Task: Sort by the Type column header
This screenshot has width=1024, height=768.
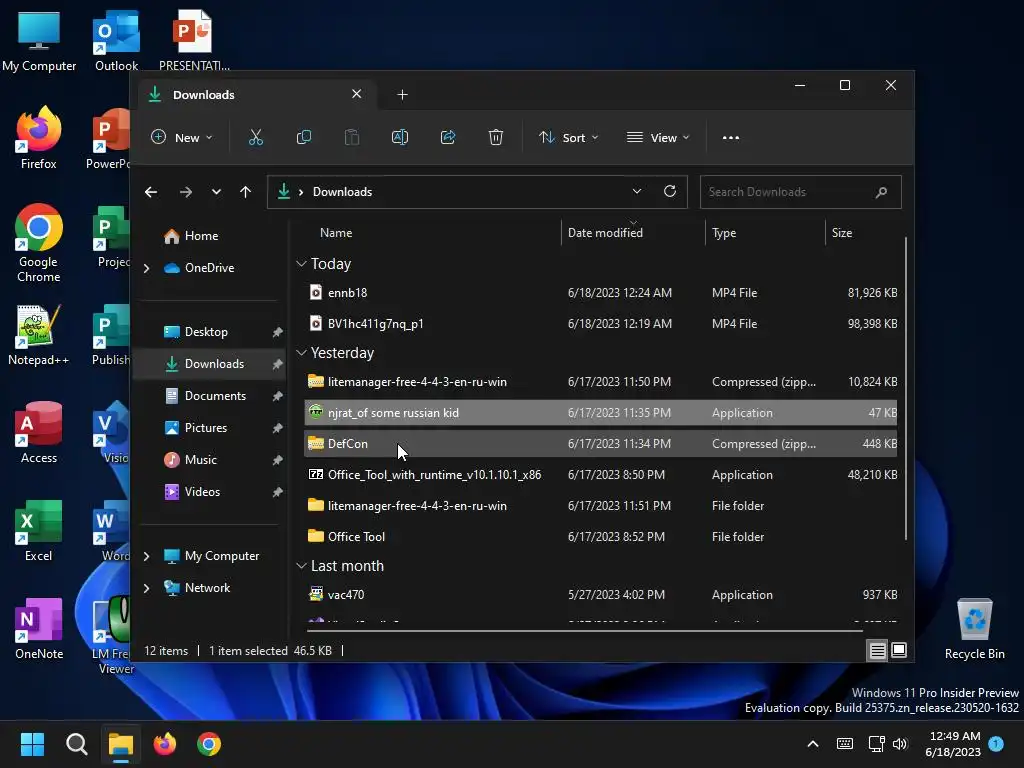Action: [x=724, y=232]
